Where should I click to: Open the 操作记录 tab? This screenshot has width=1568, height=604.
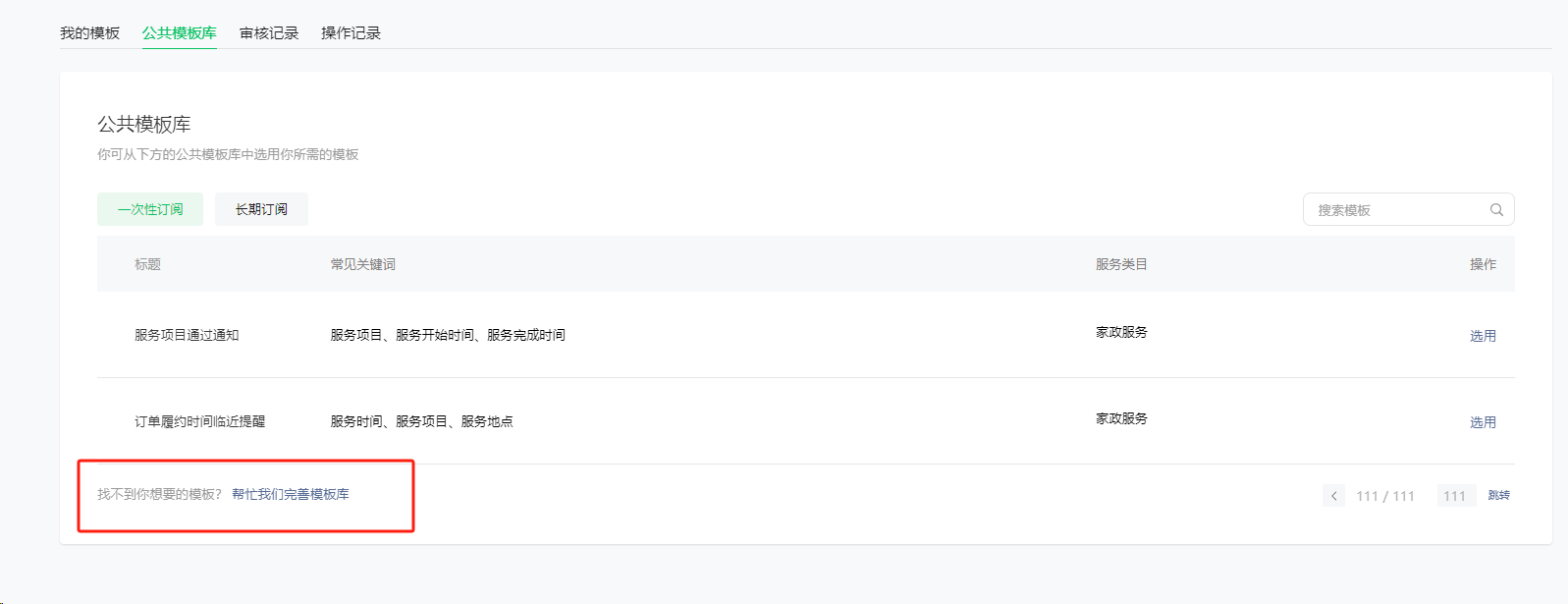pos(351,32)
